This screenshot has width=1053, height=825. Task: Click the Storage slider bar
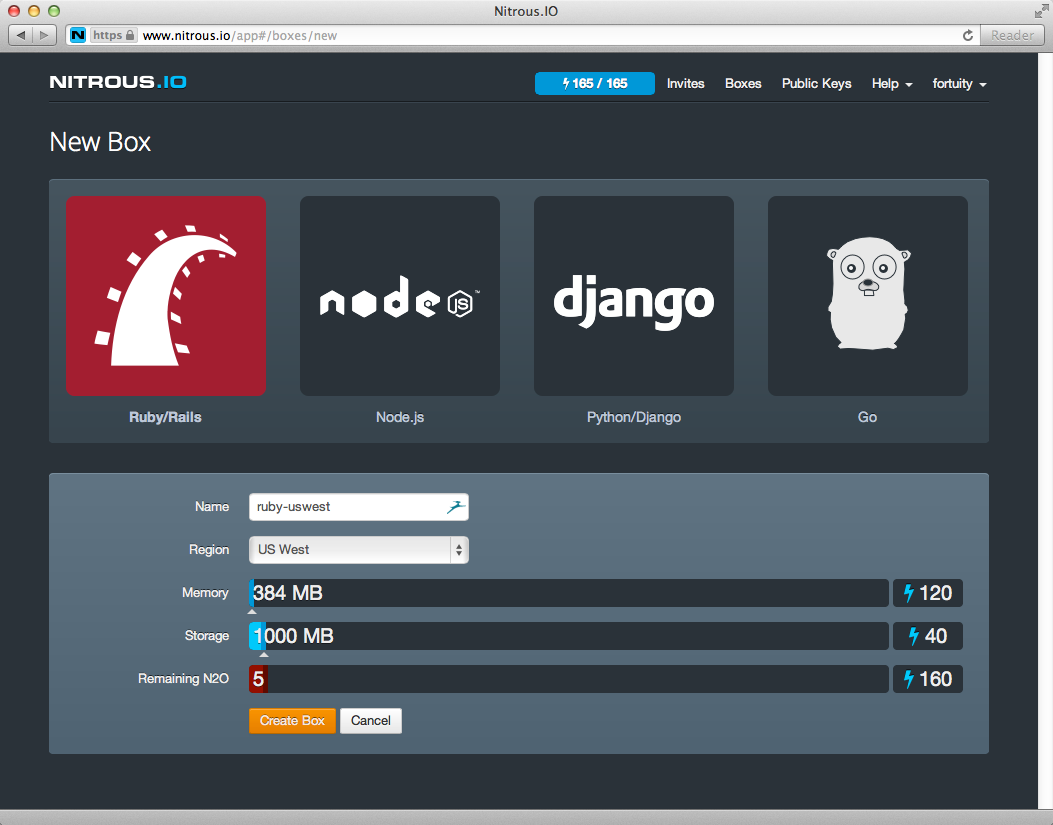[569, 636]
